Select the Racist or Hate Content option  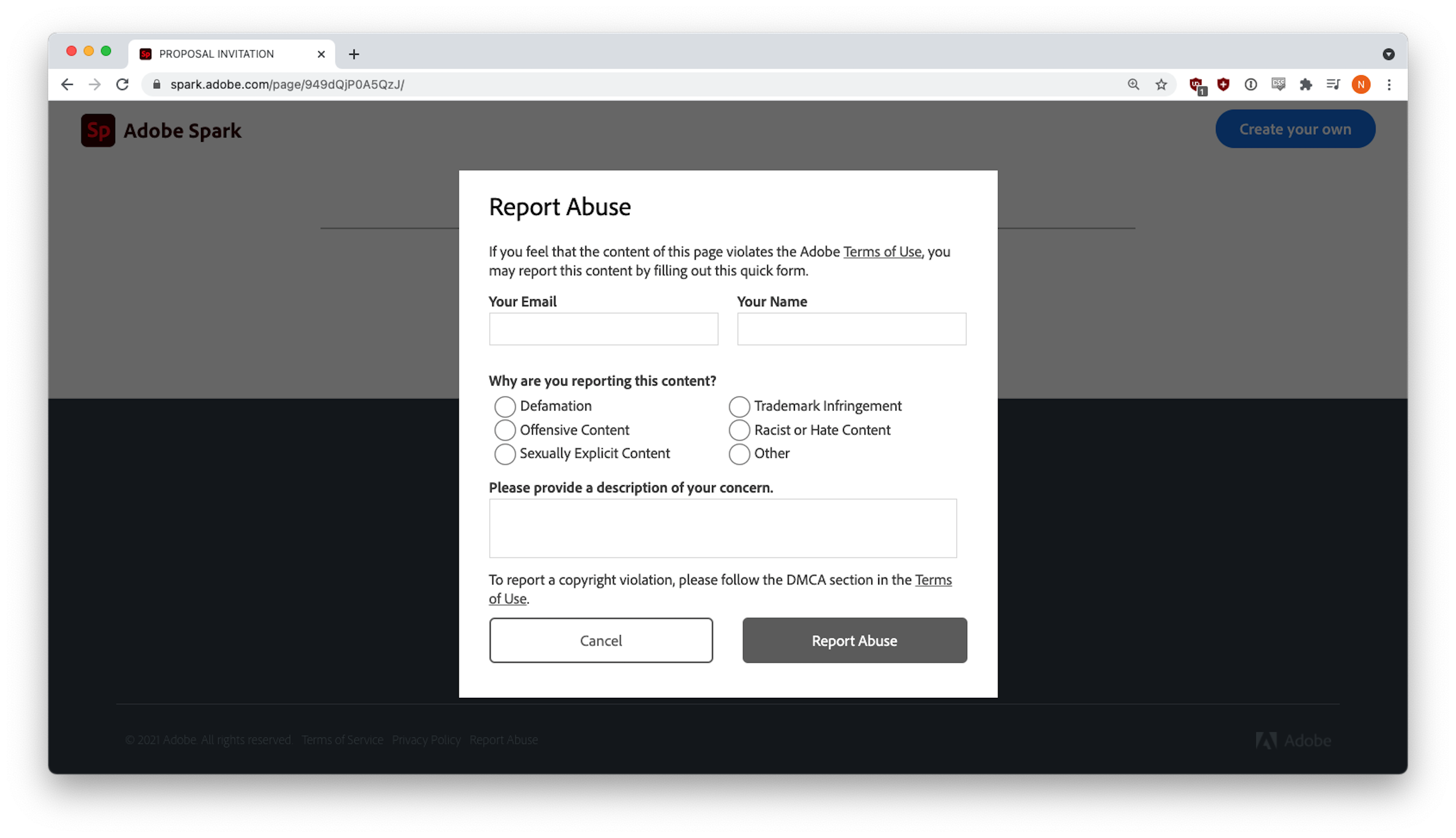(739, 430)
